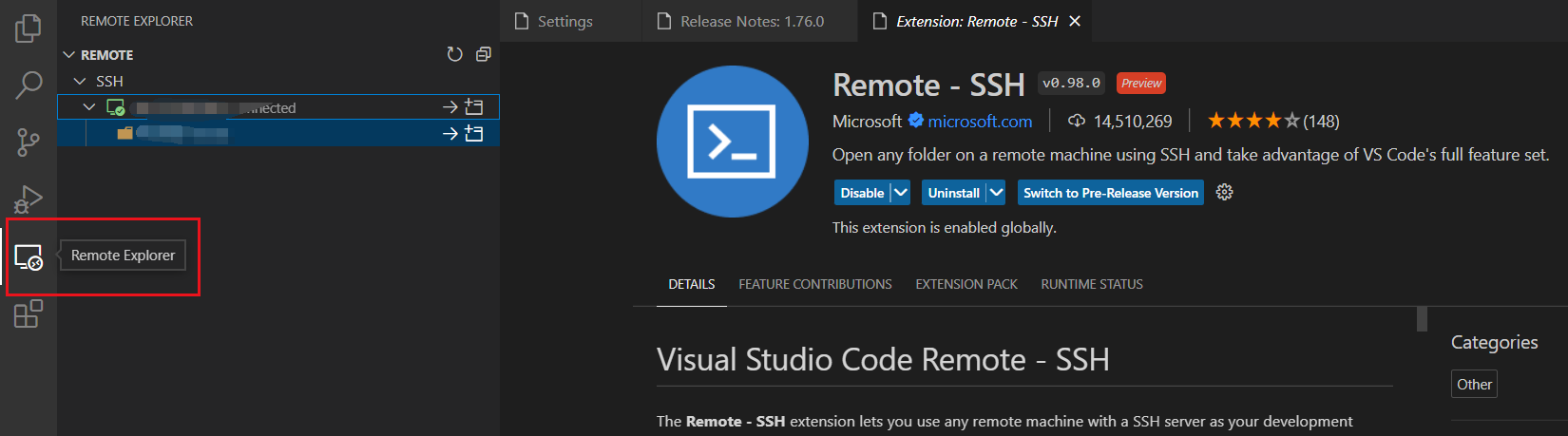
Task: Click verified publisher badge next to Microsoft
Action: (x=915, y=121)
